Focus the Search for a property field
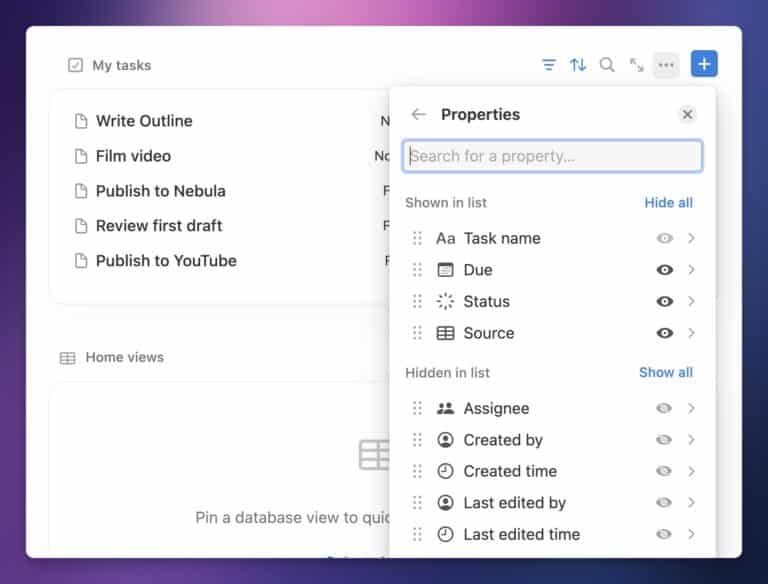 tap(552, 156)
